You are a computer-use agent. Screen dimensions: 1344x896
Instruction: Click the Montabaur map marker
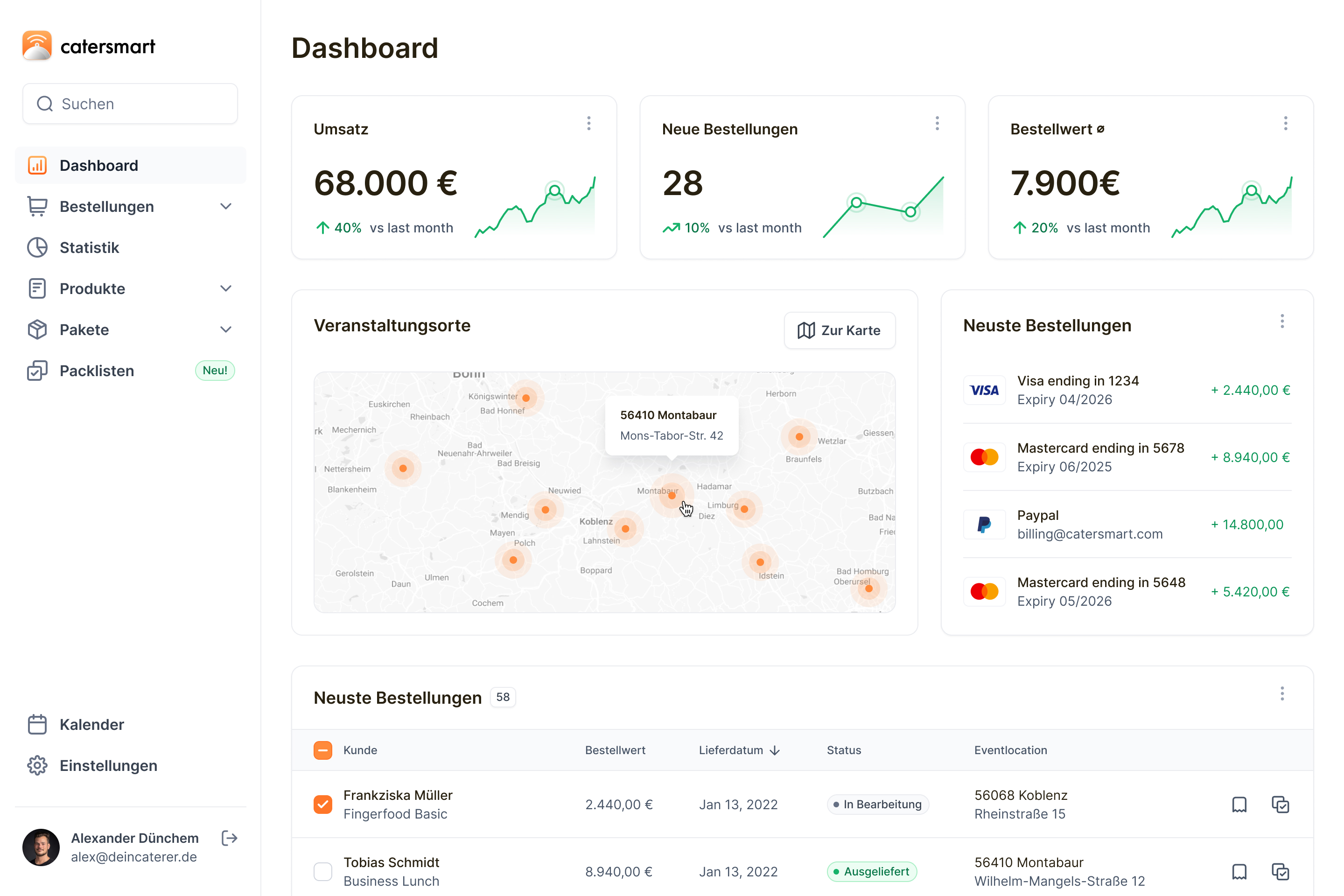[x=672, y=496]
